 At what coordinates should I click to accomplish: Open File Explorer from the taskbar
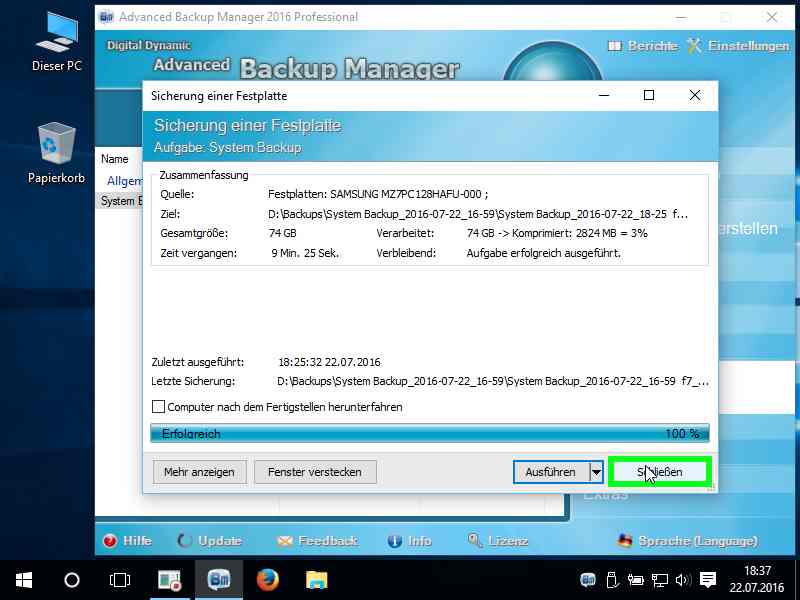[x=316, y=580]
